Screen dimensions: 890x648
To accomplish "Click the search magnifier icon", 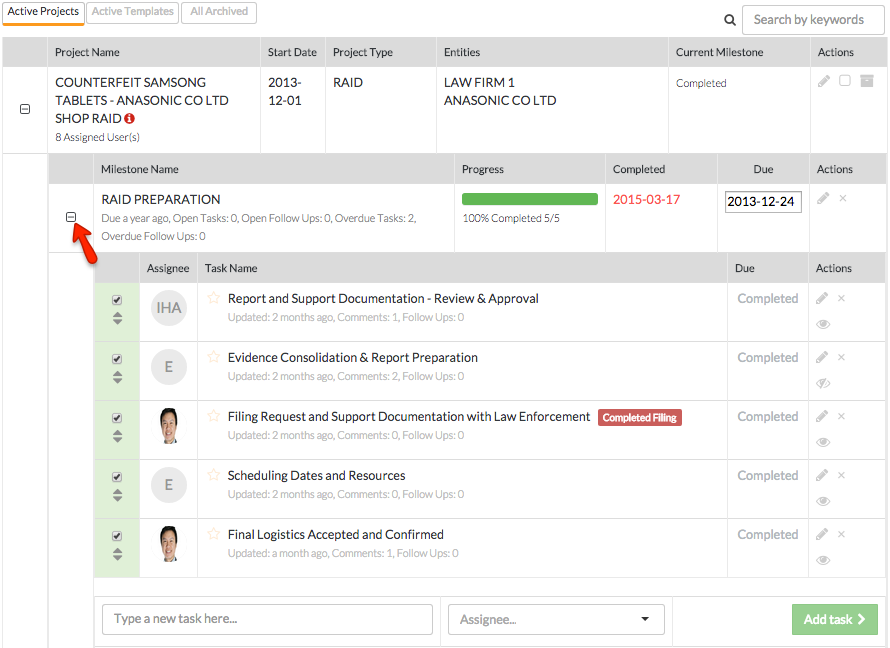I will point(730,20).
